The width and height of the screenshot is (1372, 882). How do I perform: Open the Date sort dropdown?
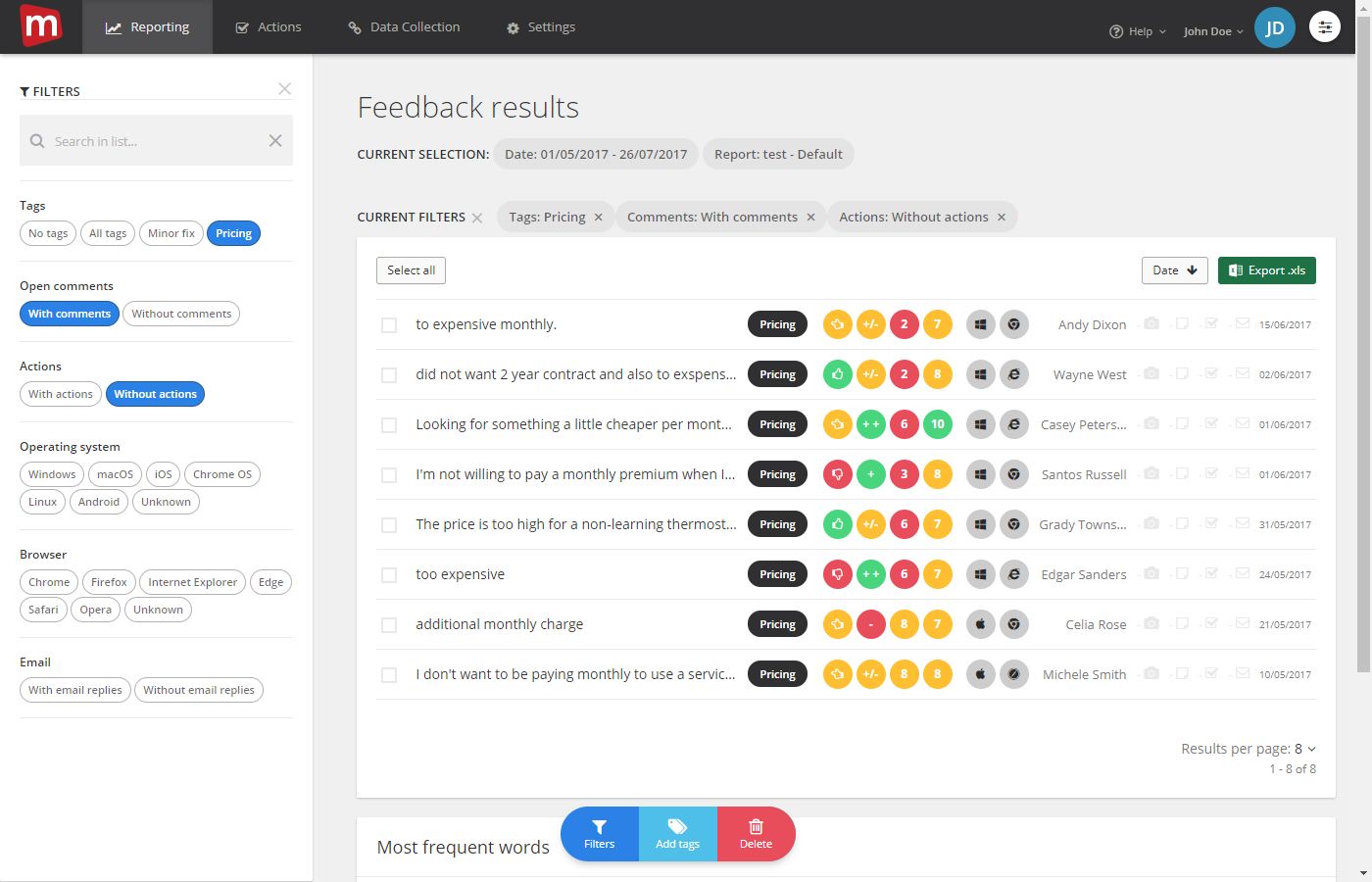tap(1173, 269)
